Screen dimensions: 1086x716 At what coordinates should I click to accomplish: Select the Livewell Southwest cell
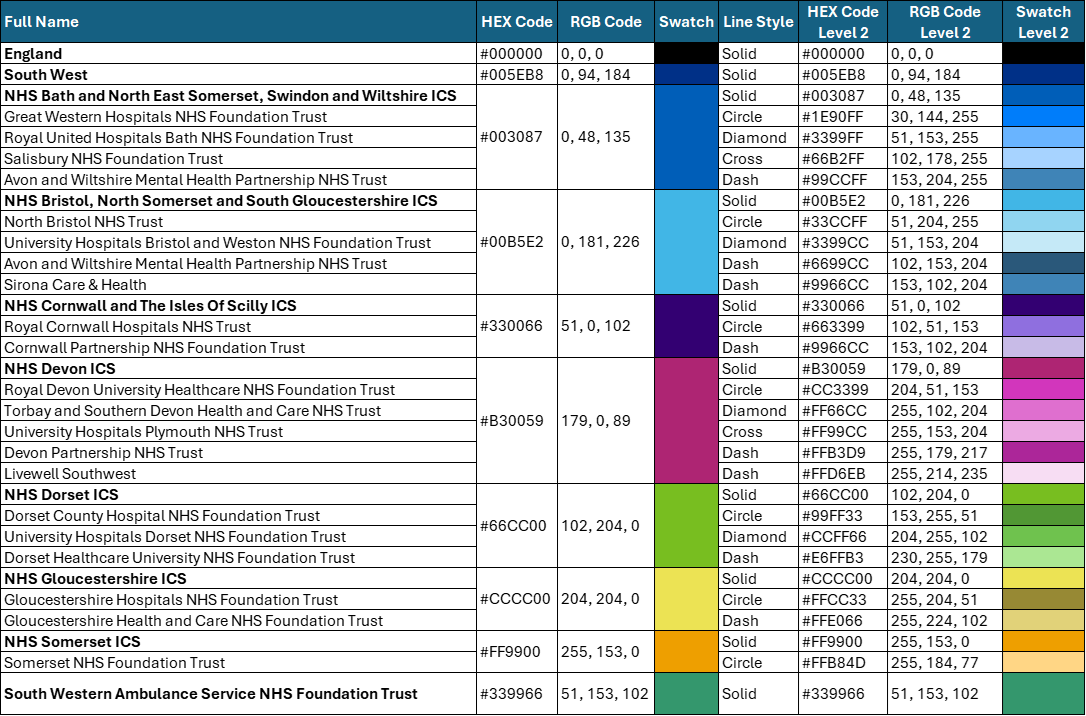(x=238, y=474)
